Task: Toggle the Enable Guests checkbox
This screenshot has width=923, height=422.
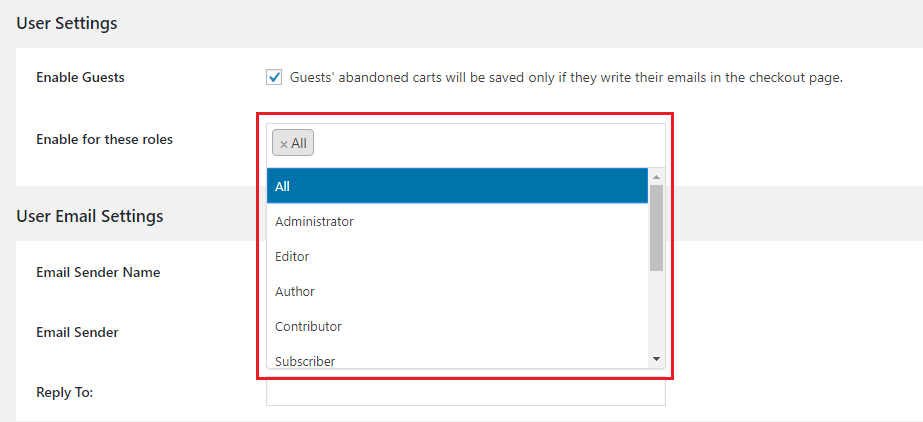Action: point(274,77)
